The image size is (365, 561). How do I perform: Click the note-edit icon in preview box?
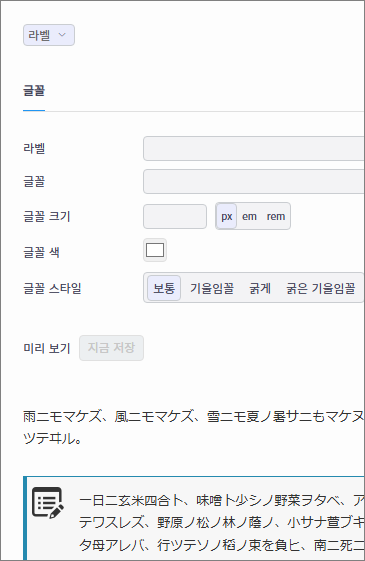[x=48, y=502]
